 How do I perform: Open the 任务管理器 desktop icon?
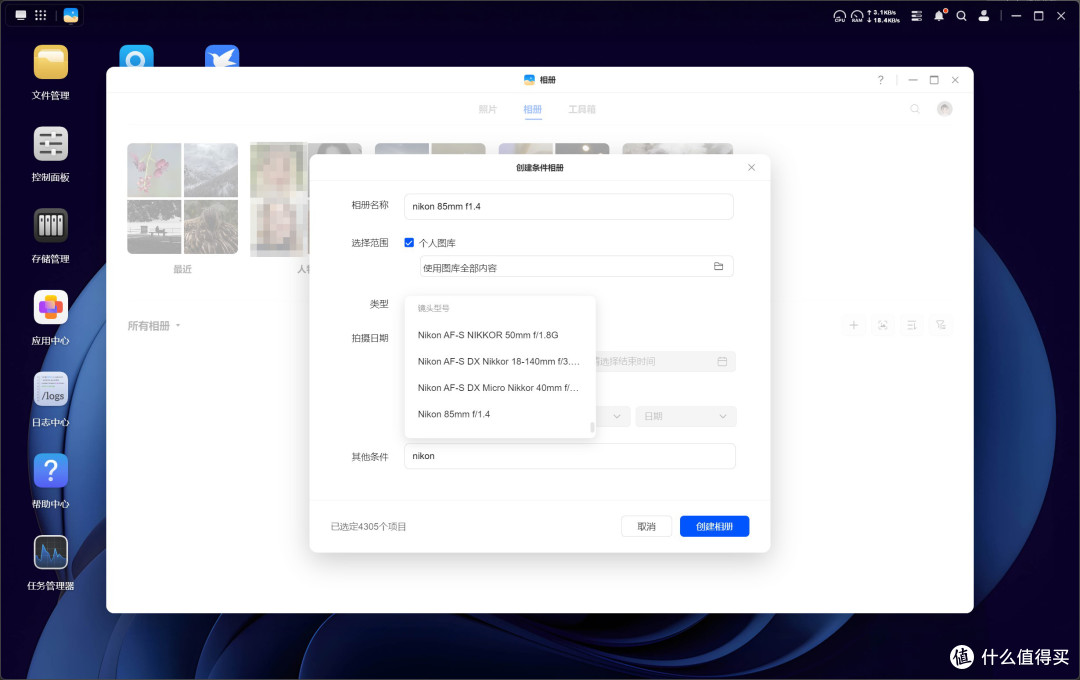tap(50, 553)
